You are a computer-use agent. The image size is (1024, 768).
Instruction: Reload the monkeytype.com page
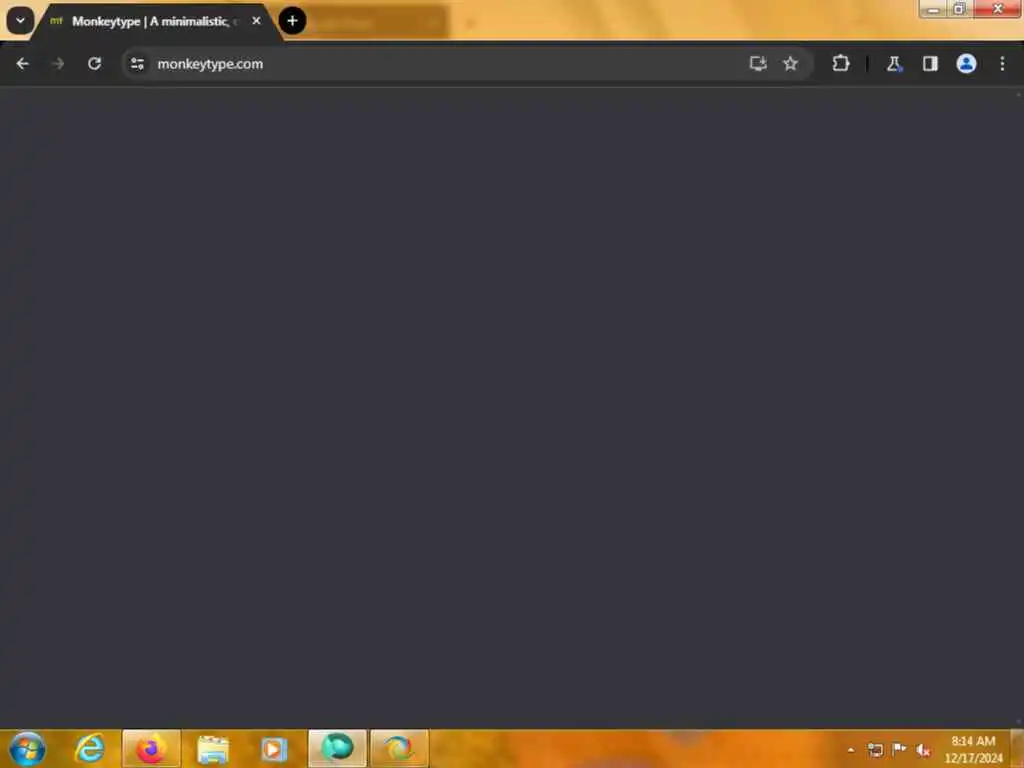point(95,63)
